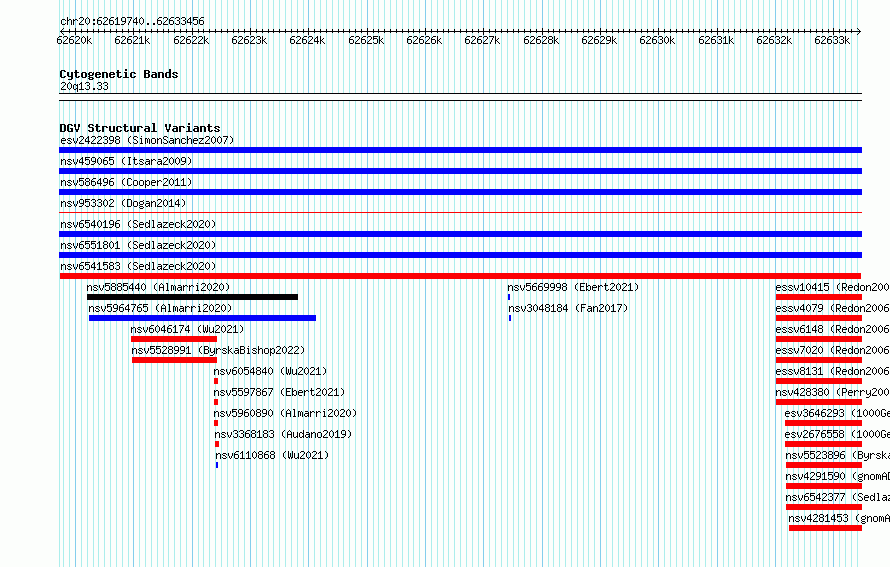Click nsv5960890 (Almarri2020) label

pos(286,413)
